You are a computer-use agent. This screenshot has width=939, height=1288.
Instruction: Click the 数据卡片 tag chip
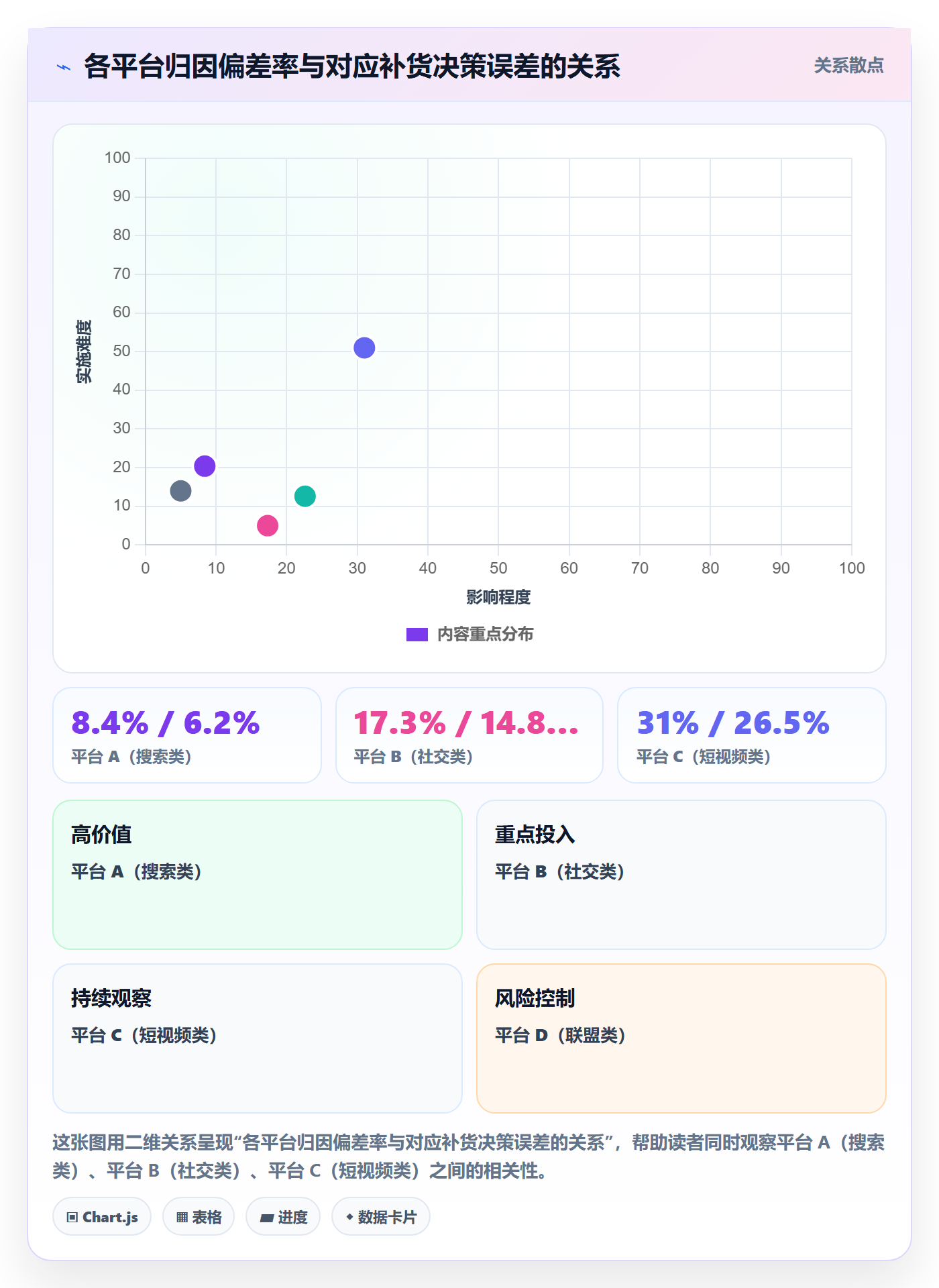coord(381,1216)
